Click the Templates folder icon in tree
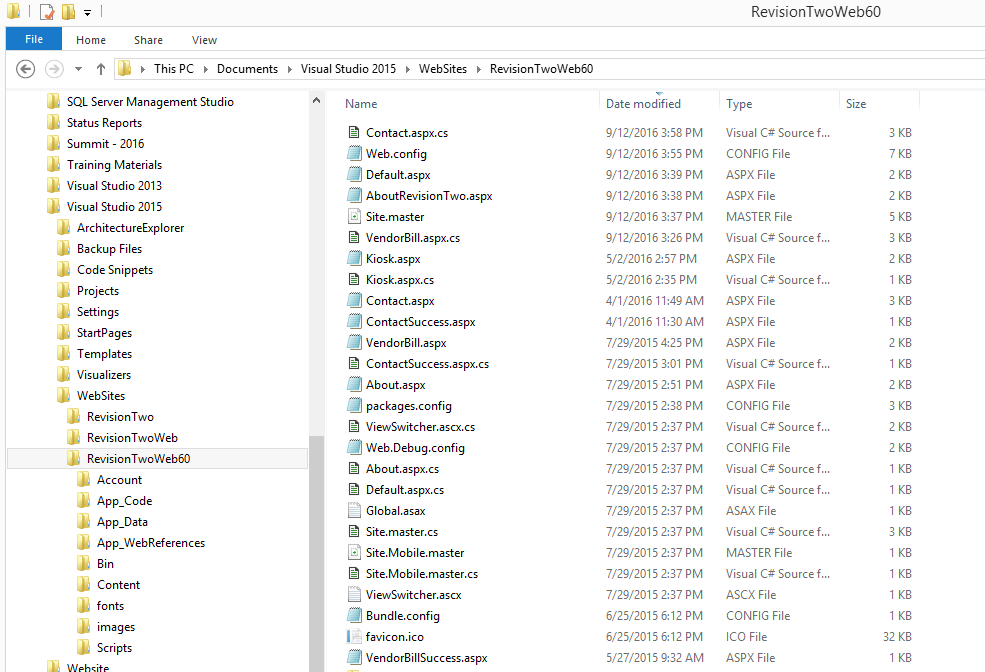985x672 pixels. coord(63,353)
